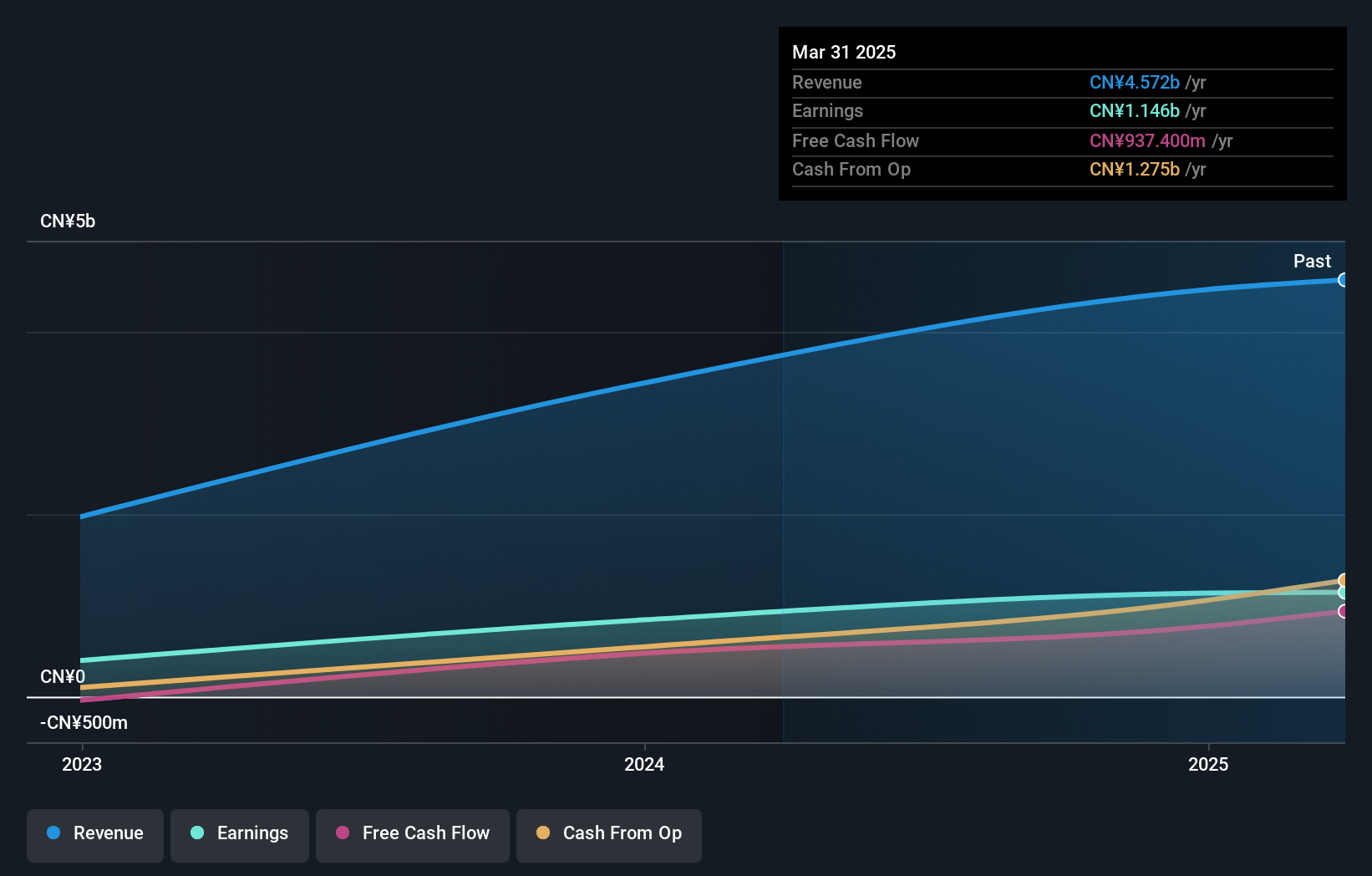
Task: Click the -CN¥500m y-axis label
Action: [x=84, y=722]
